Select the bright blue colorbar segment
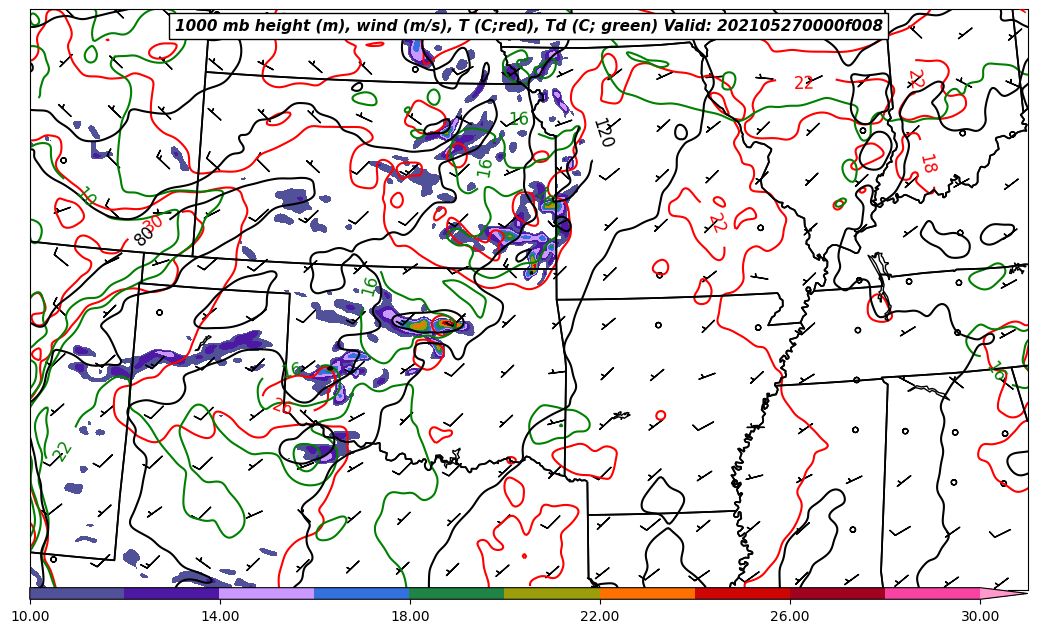The height and width of the screenshot is (633, 1037). tap(361, 593)
